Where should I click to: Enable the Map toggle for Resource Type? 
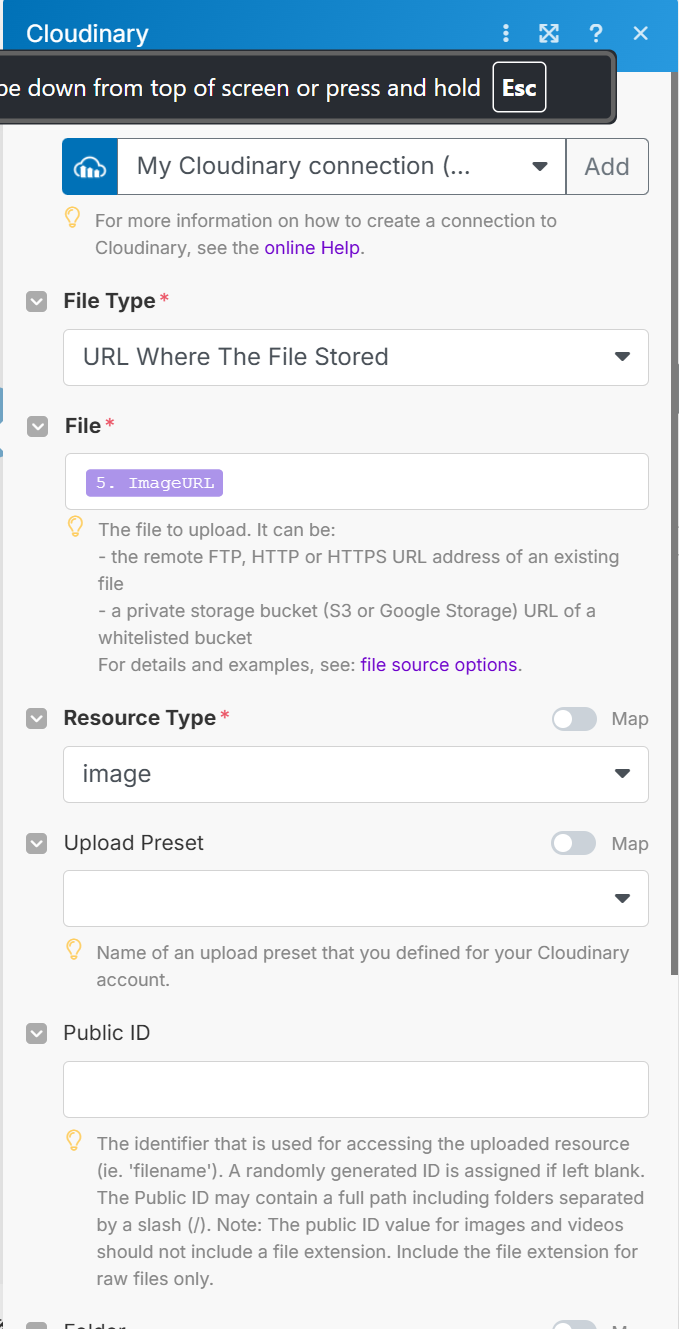[574, 719]
